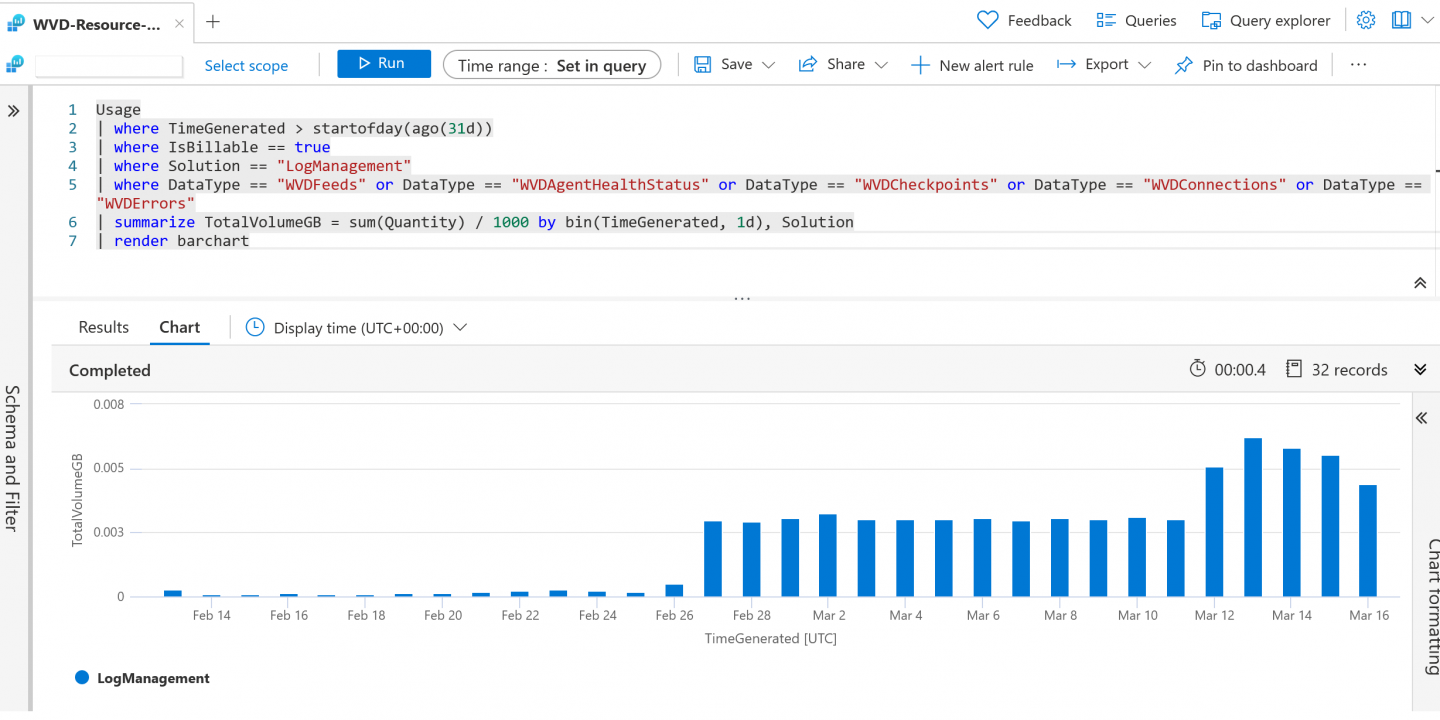Switch to the Results tab
1440x720 pixels.
[104, 327]
